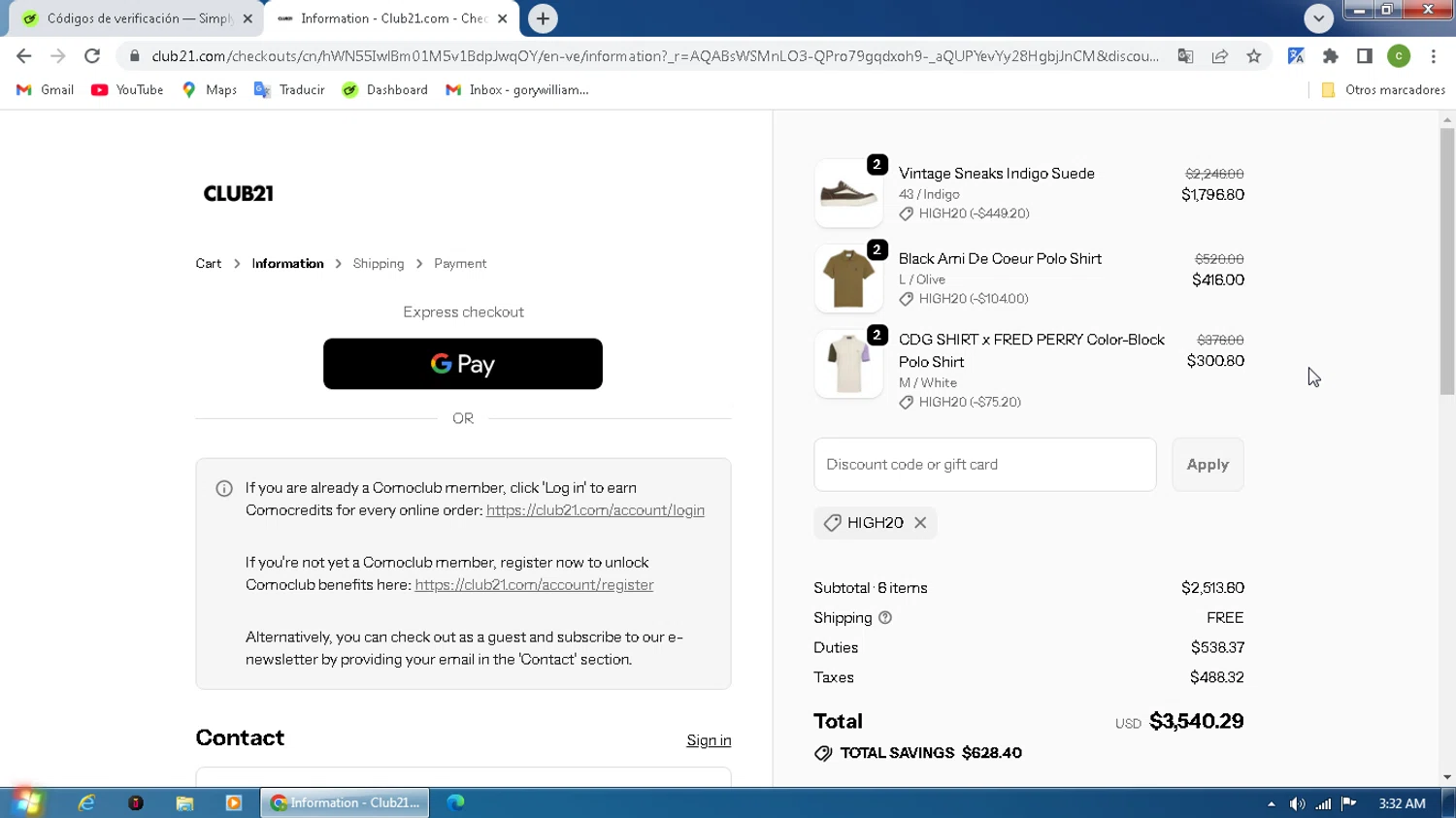
Task: Open Chrome three-dot menu
Action: click(1434, 56)
